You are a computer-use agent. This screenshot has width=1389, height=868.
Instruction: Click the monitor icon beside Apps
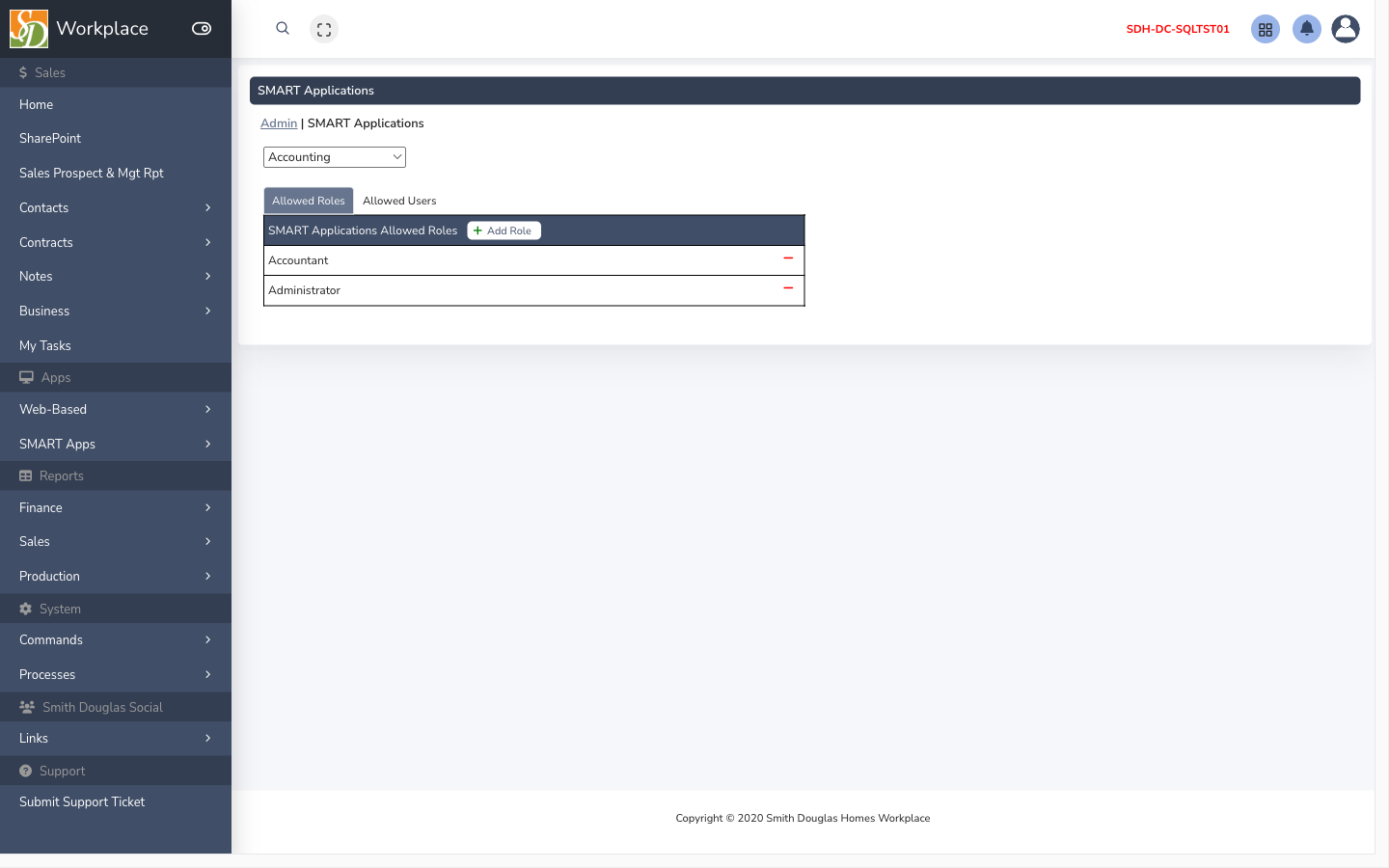[26, 377]
